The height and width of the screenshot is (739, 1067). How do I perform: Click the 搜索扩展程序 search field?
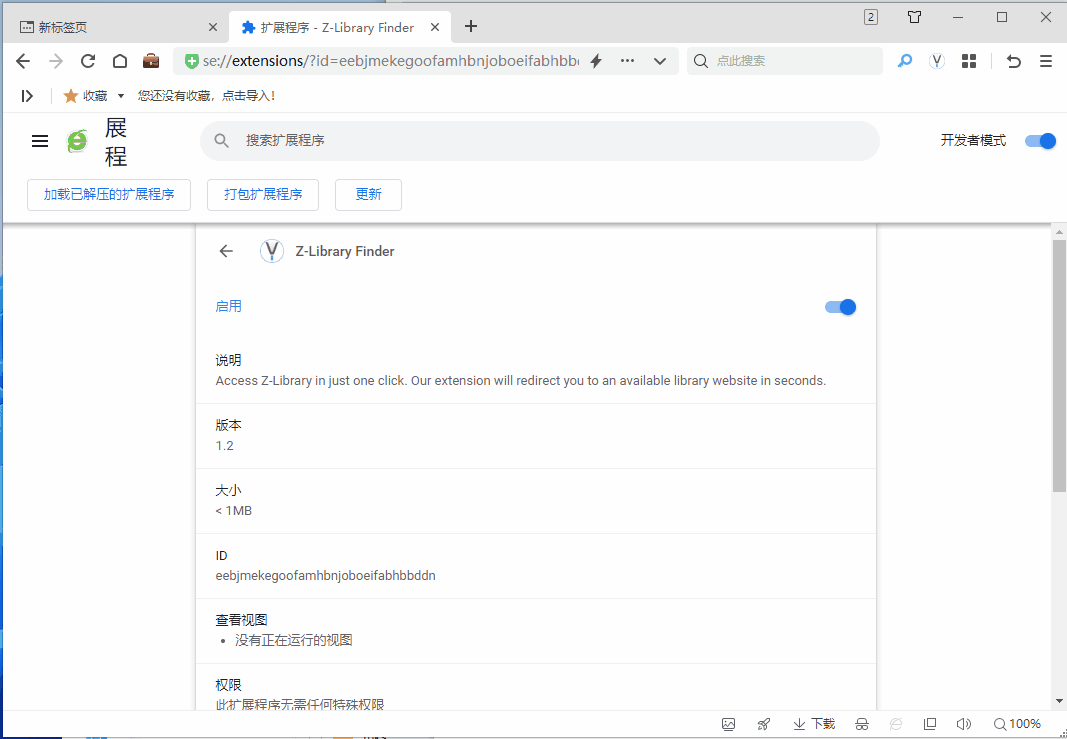(540, 141)
